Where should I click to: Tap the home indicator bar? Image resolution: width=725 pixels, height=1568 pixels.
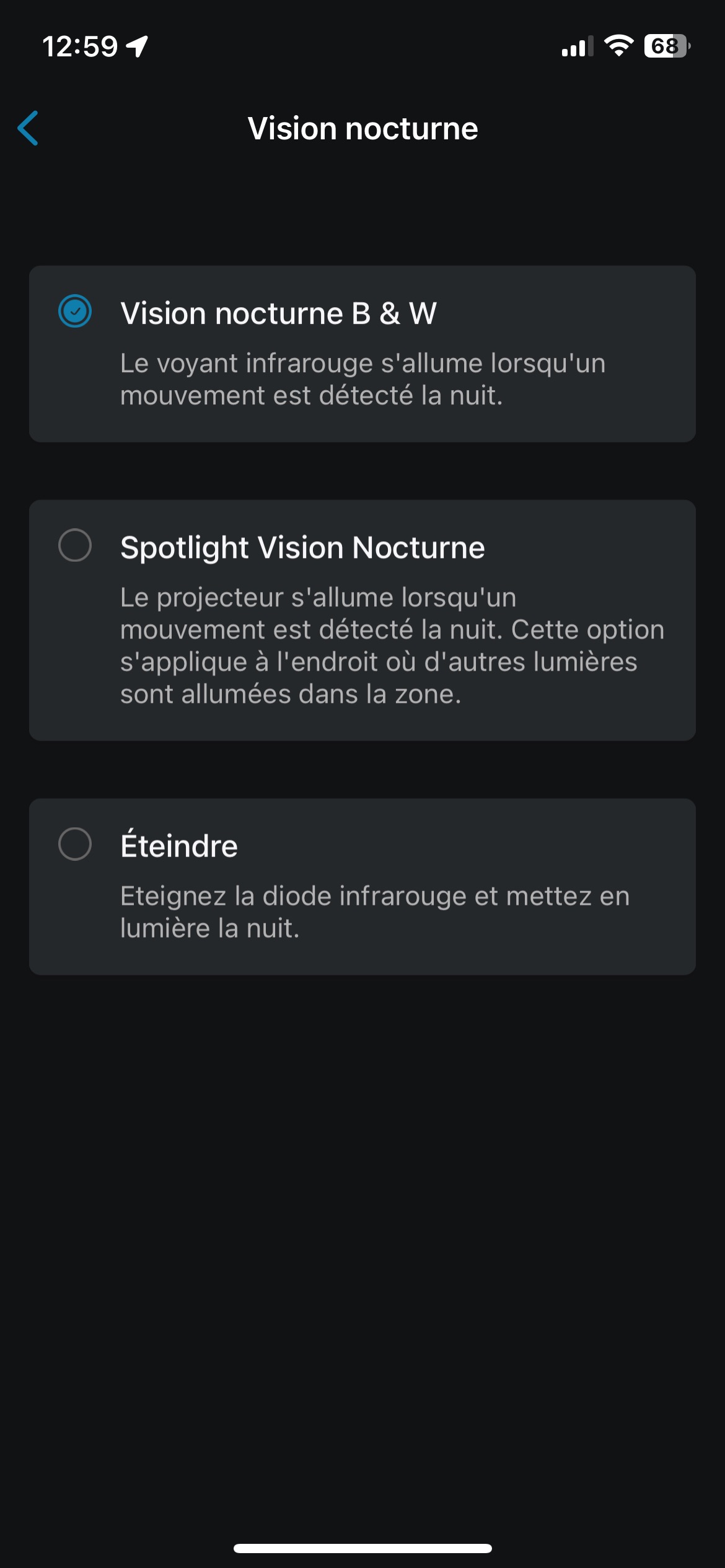(362, 1548)
